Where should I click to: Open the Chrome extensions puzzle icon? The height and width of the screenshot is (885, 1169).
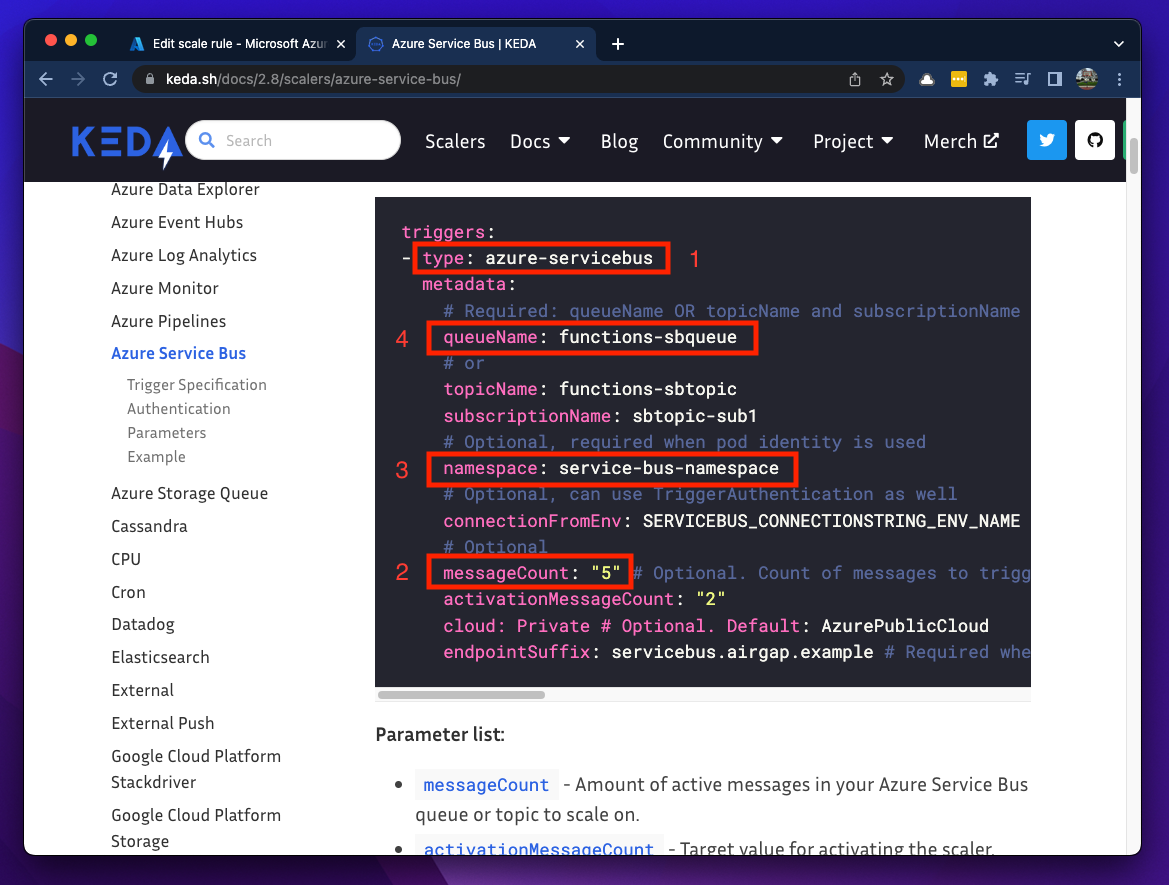990,79
